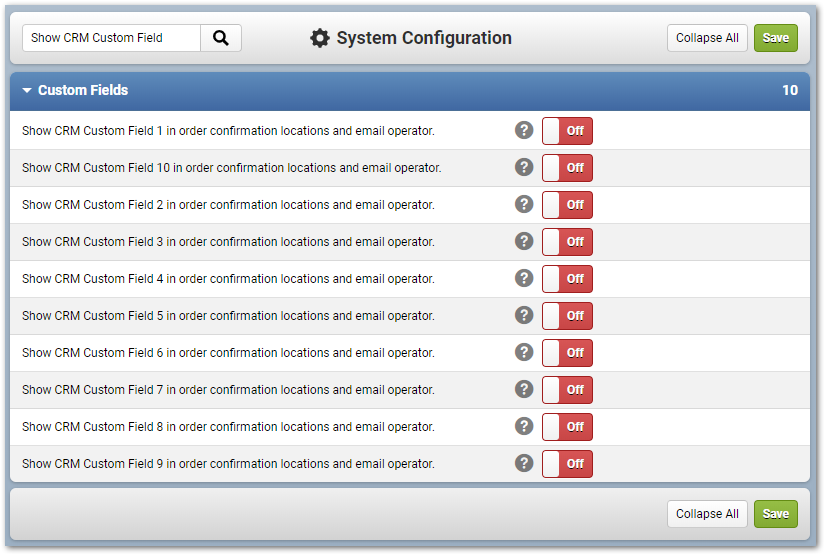Switch on Show CRM Custom Field 5
The image size is (825, 555).
click(567, 316)
